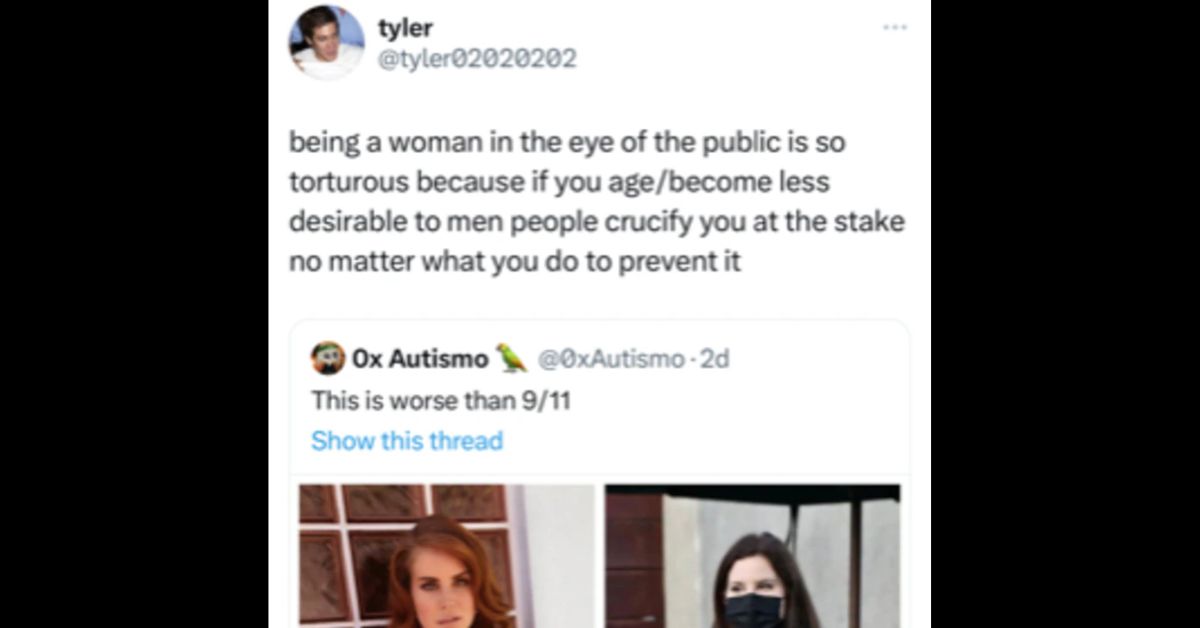Click Show this thread
Image resolution: width=1200 pixels, height=628 pixels.
pyautogui.click(x=407, y=440)
